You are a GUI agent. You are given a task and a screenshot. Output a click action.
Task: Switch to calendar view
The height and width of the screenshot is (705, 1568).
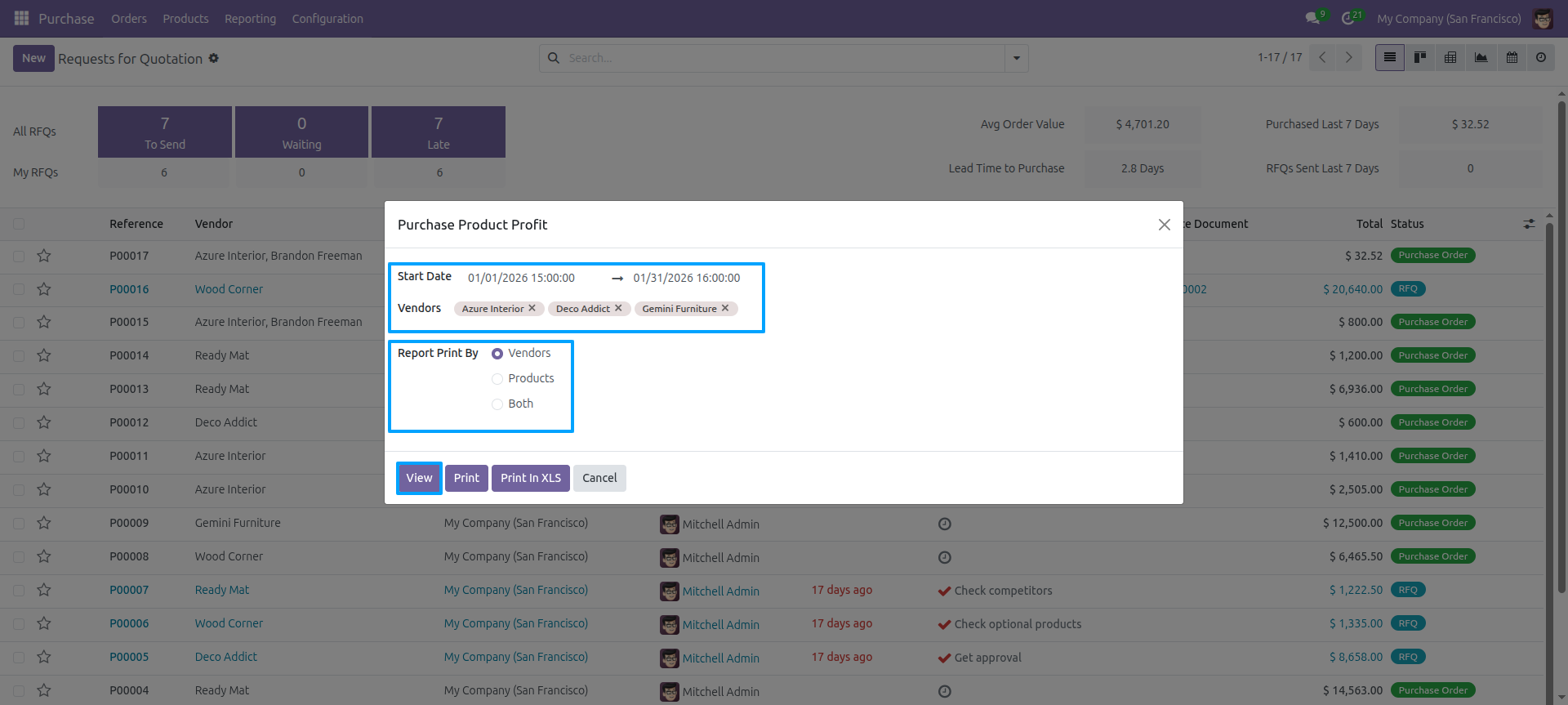point(1512,57)
